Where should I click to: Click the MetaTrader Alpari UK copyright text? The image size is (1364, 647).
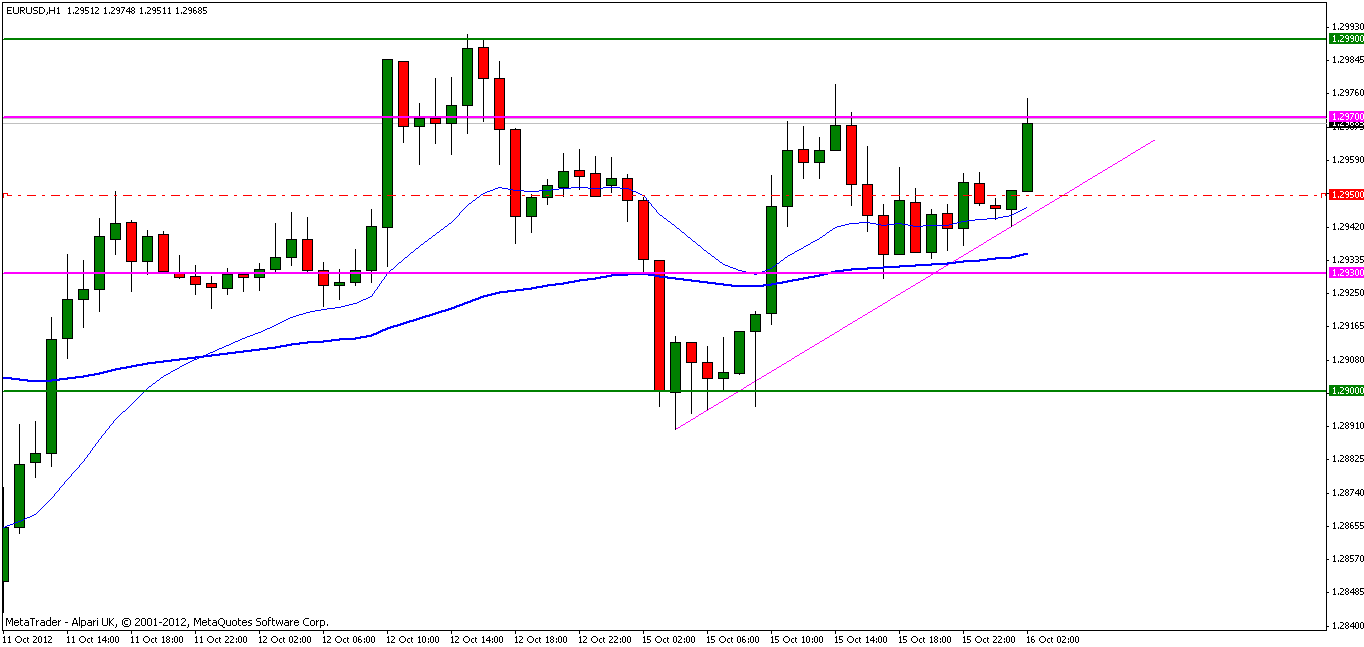pyautogui.click(x=166, y=622)
